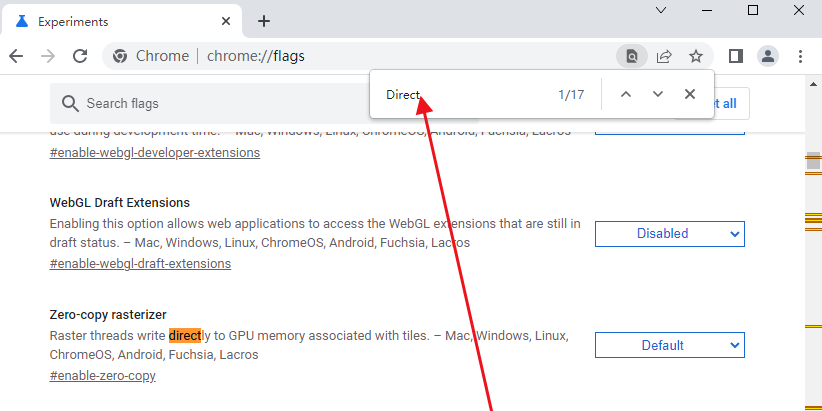822x411 pixels.
Task: Open Zero-copy rasterizer Default dropdown
Action: (x=670, y=345)
